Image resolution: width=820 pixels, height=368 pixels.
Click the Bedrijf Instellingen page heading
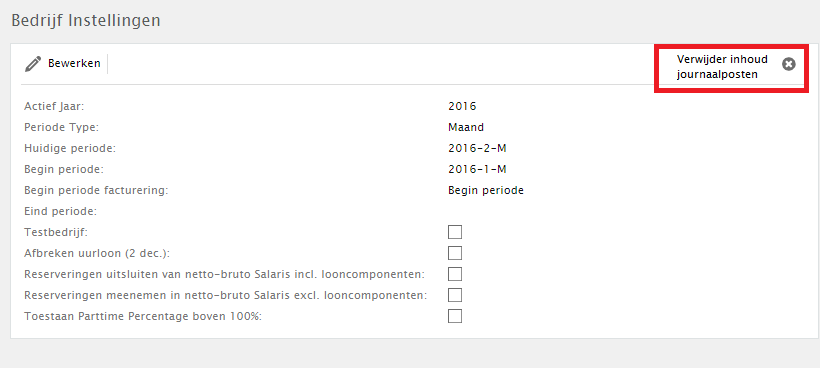[86, 20]
